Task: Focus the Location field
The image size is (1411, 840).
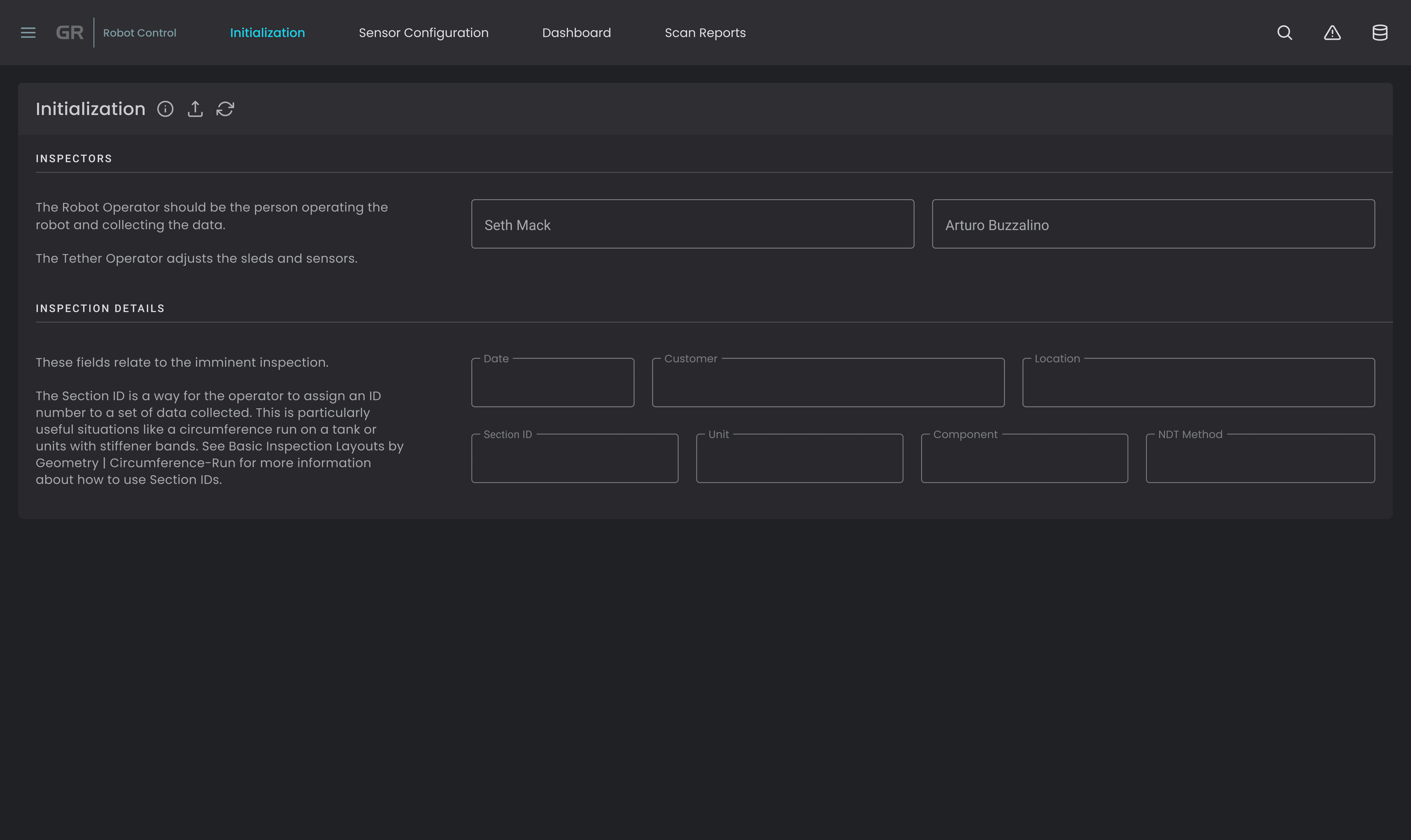Action: [1199, 382]
